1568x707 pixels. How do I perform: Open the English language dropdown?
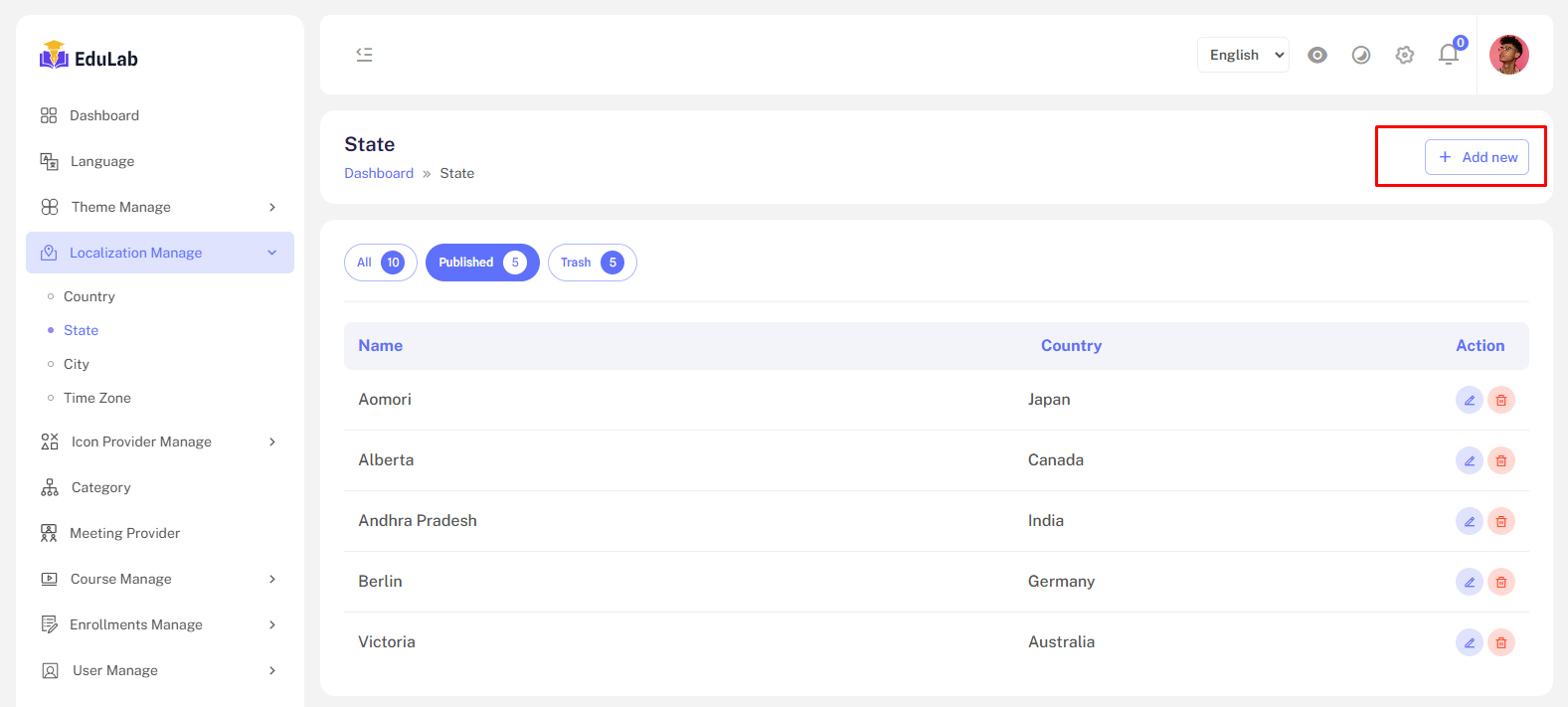click(1243, 55)
